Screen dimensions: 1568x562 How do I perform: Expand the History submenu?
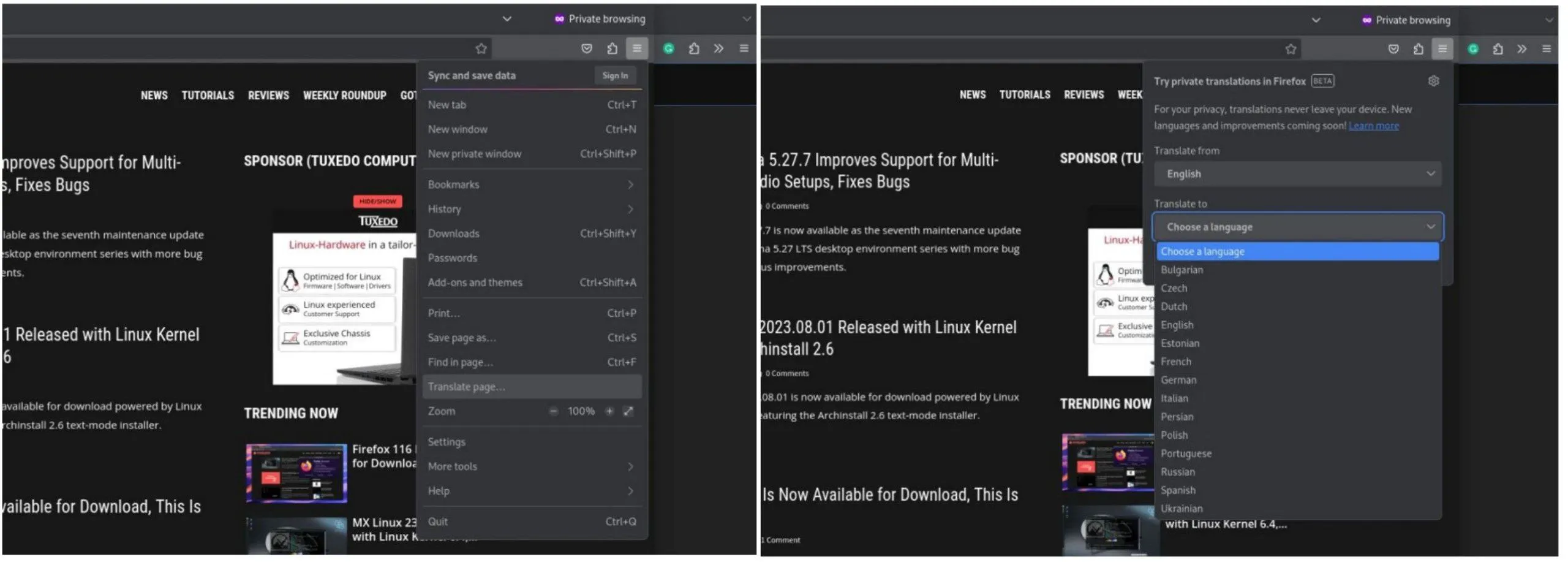point(532,209)
